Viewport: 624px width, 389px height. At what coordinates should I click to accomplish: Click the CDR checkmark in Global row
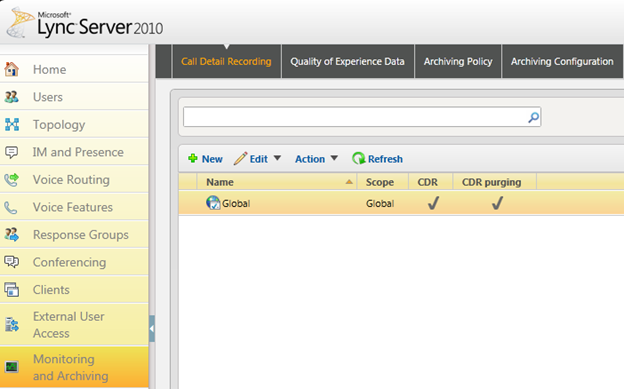[x=433, y=203]
